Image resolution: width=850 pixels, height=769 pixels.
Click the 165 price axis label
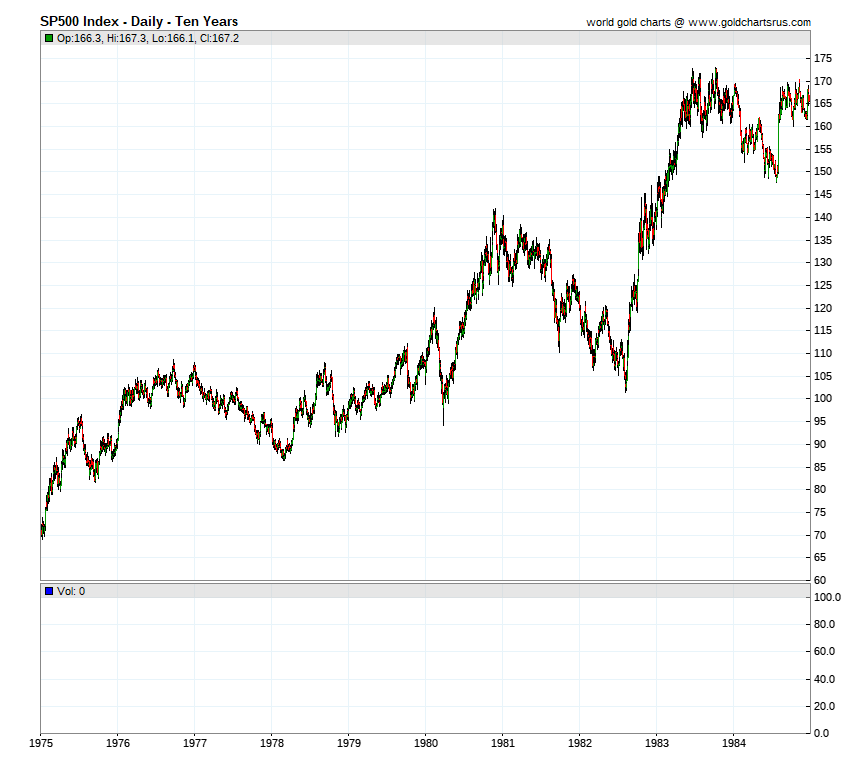coord(823,104)
